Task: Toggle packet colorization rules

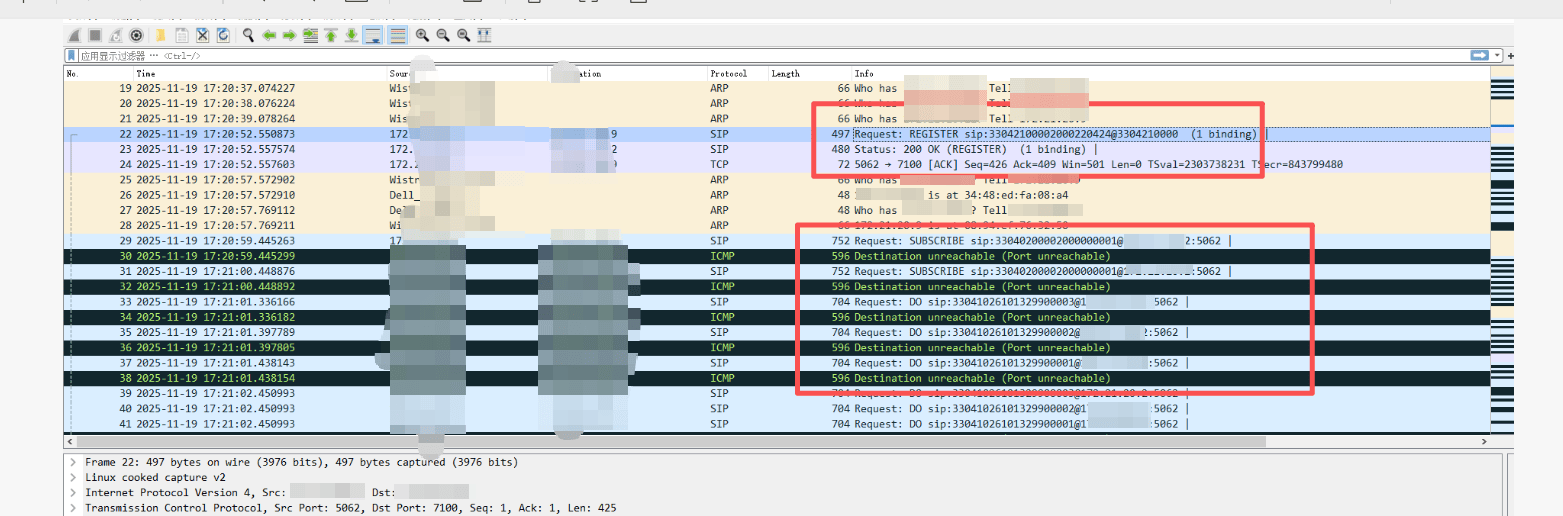Action: pyautogui.click(x=397, y=35)
